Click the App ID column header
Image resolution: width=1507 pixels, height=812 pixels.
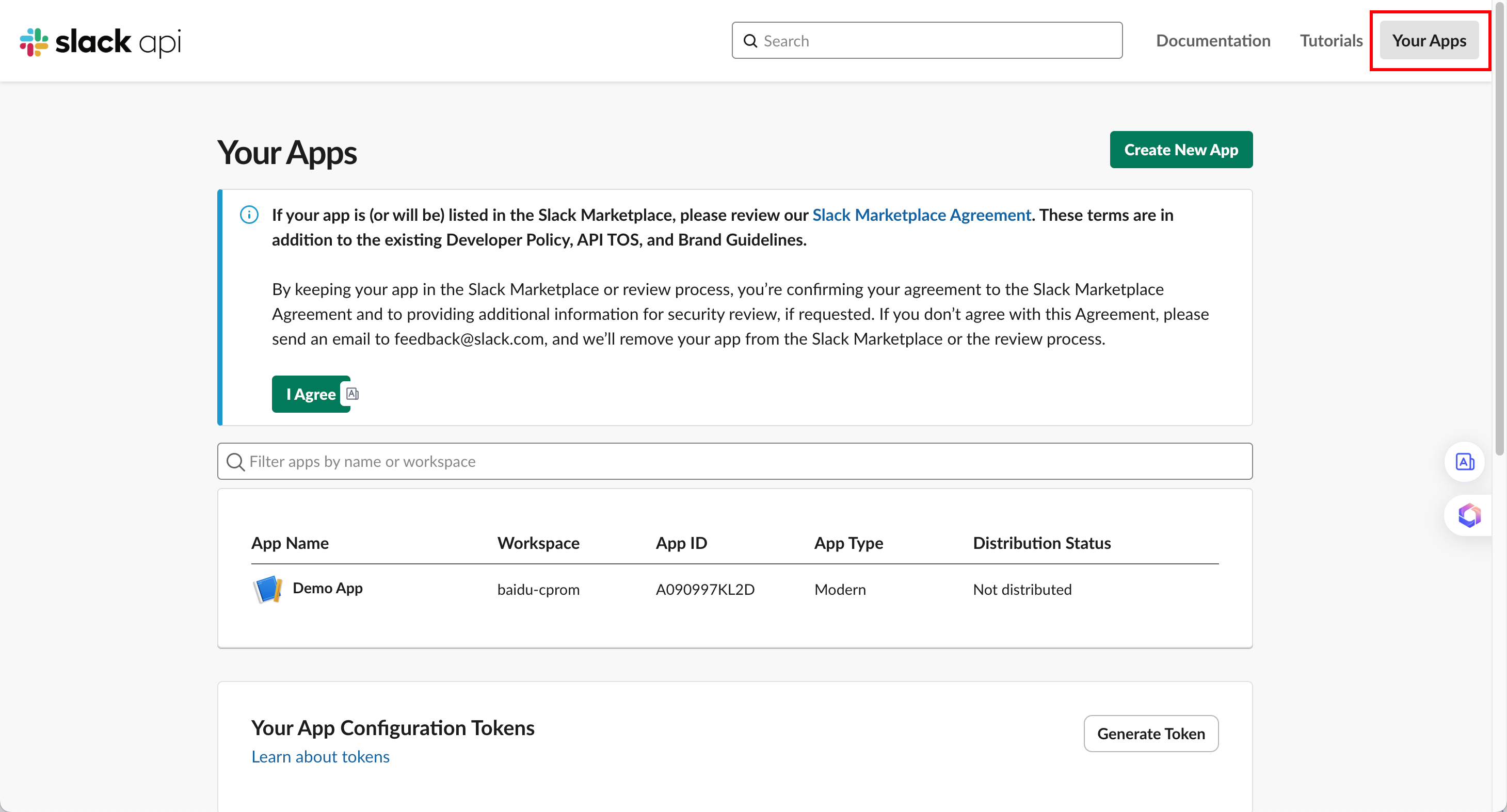tap(681, 543)
